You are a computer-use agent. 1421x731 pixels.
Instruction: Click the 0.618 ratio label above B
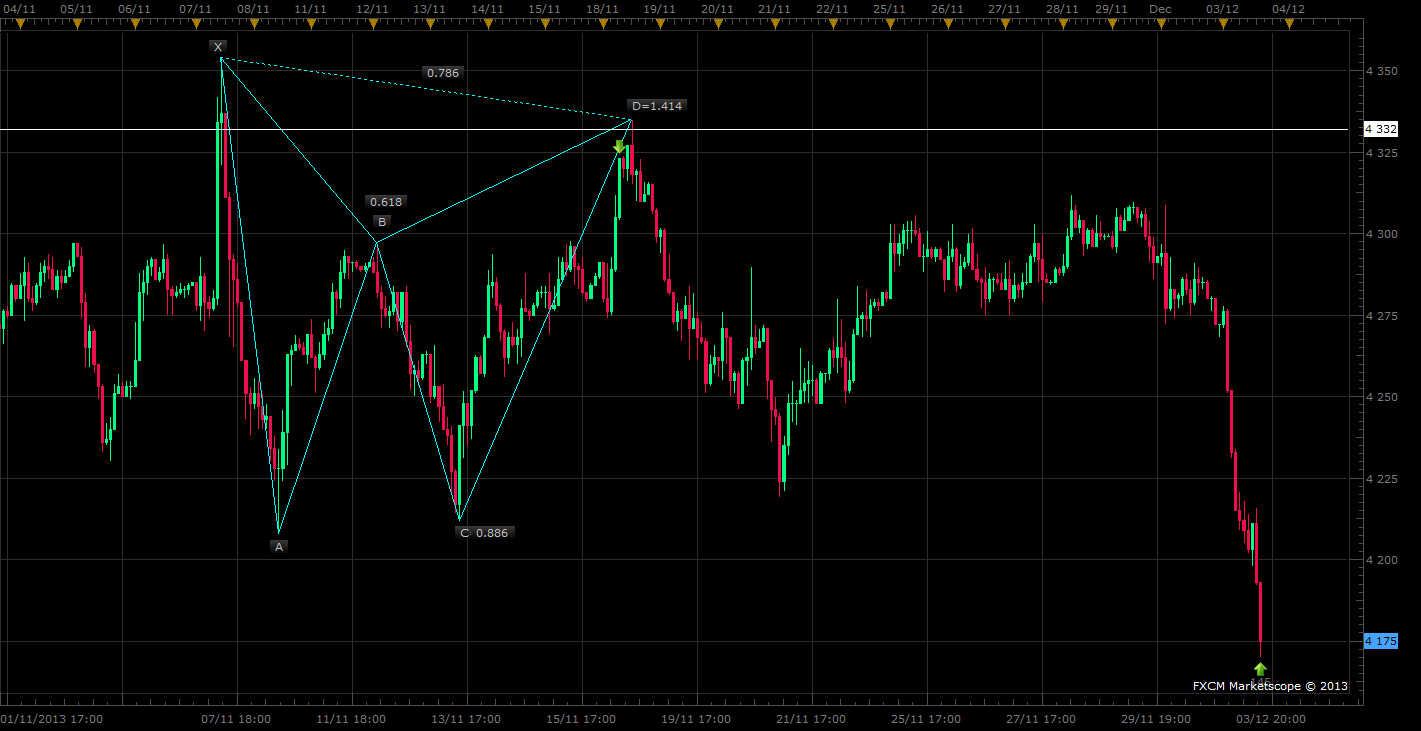click(x=385, y=201)
